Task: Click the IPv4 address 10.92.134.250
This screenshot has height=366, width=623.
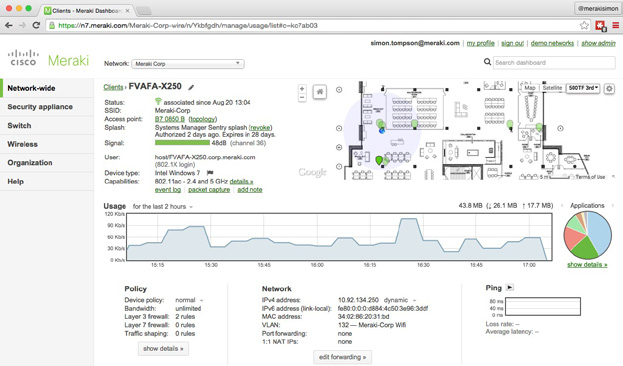Action: pyautogui.click(x=358, y=300)
